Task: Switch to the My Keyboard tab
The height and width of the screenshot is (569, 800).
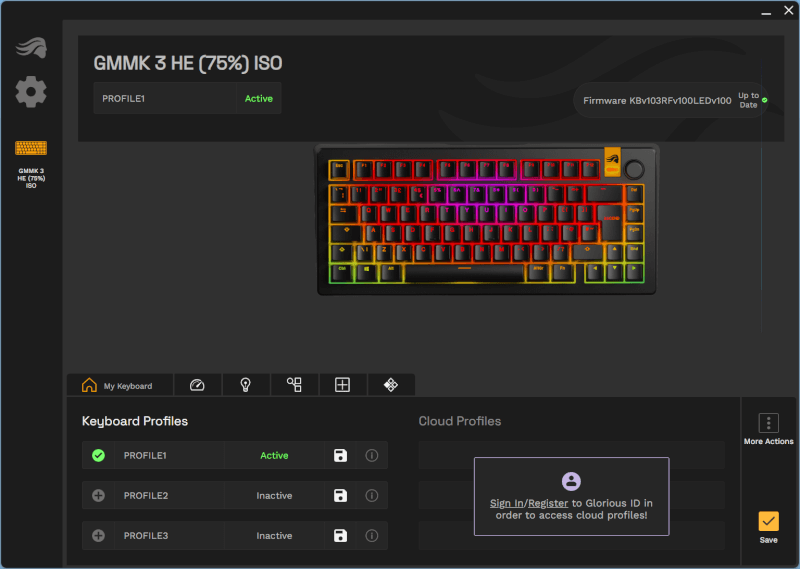Action: (119, 385)
